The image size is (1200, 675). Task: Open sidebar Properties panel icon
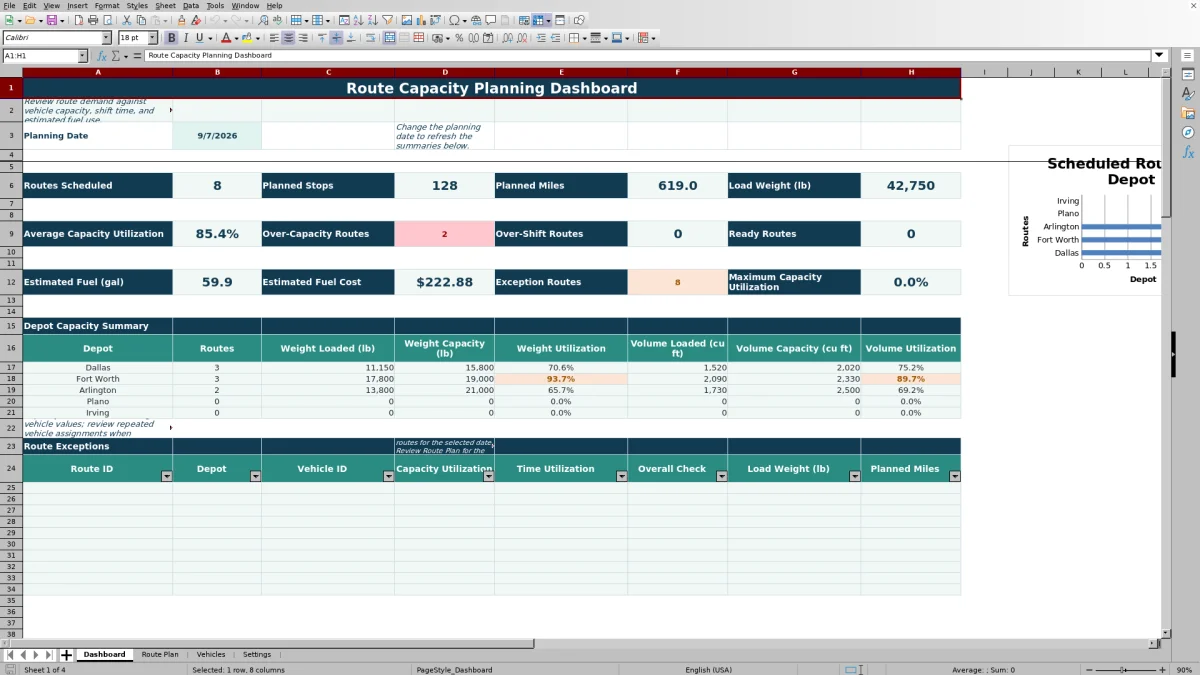(x=1188, y=74)
